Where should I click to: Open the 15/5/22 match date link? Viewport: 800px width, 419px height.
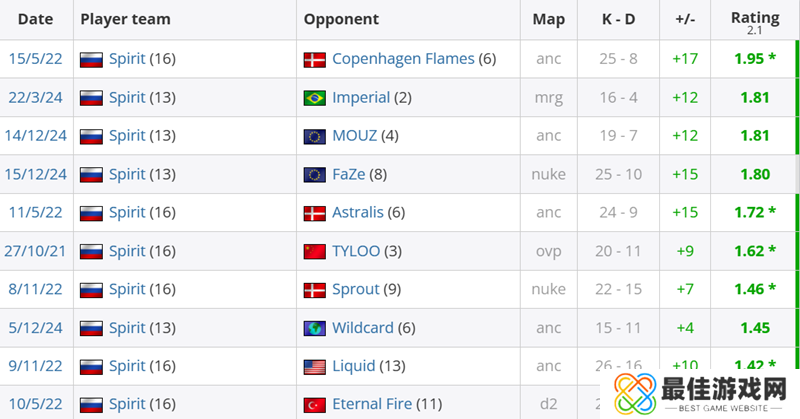tap(35, 59)
